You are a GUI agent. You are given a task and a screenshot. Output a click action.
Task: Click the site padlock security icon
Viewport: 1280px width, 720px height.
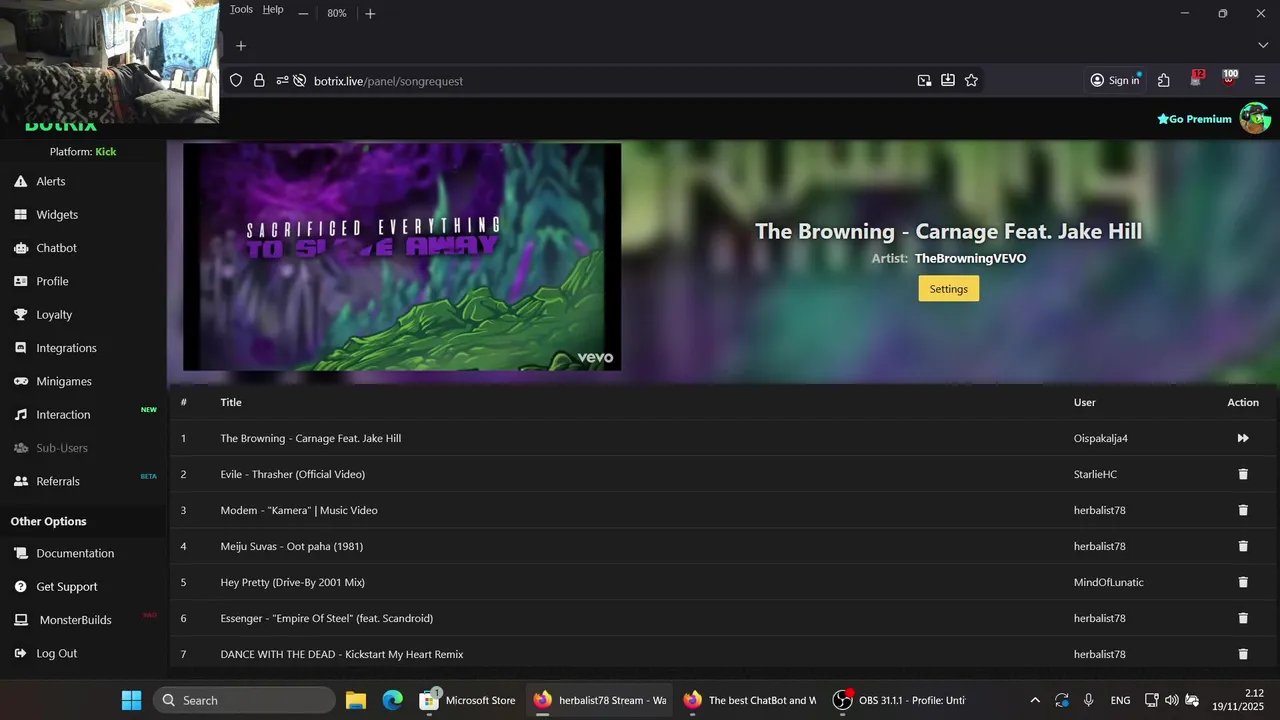(259, 80)
